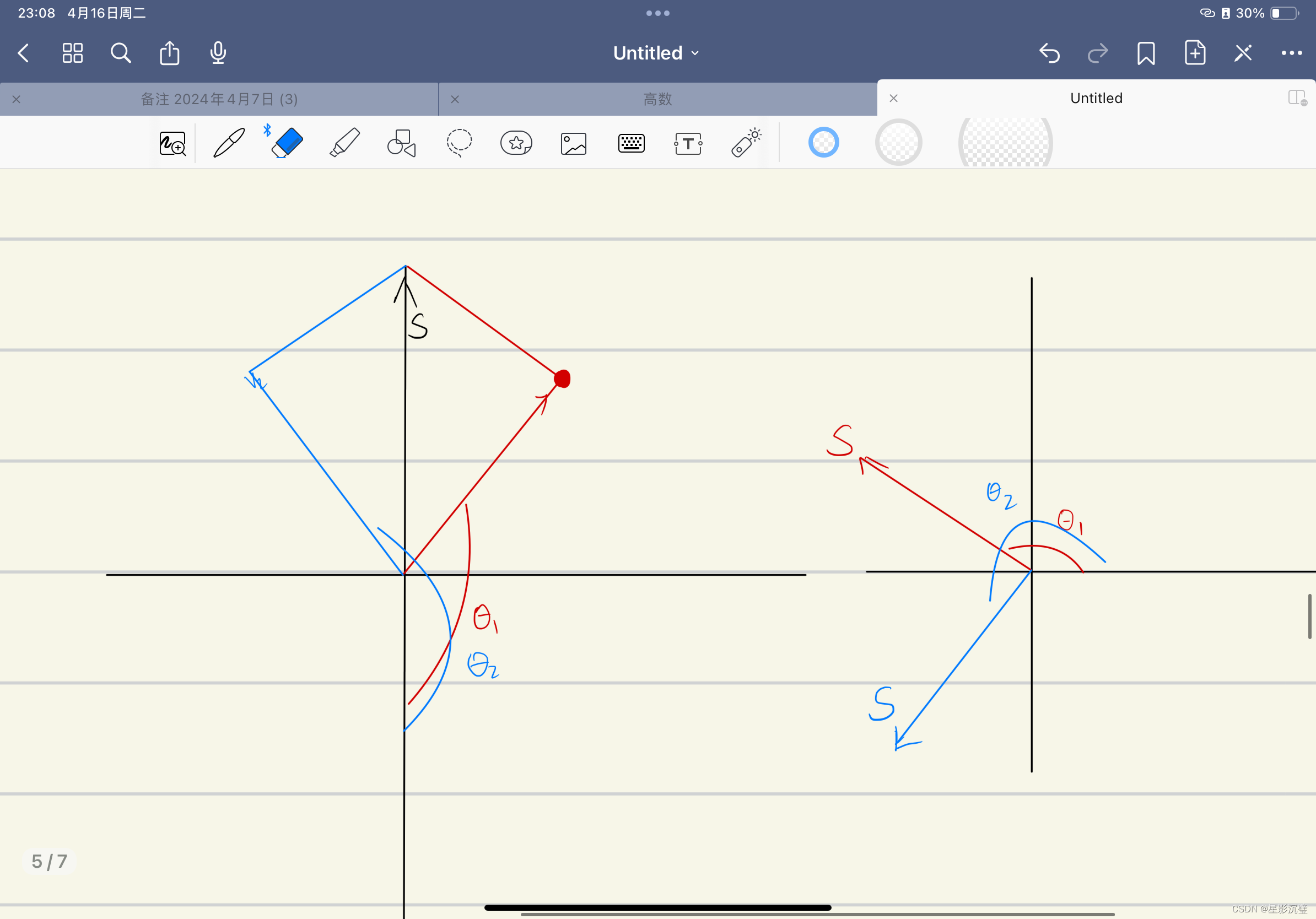1316x919 pixels.
Task: Select the Insert Image tool
Action: [573, 144]
